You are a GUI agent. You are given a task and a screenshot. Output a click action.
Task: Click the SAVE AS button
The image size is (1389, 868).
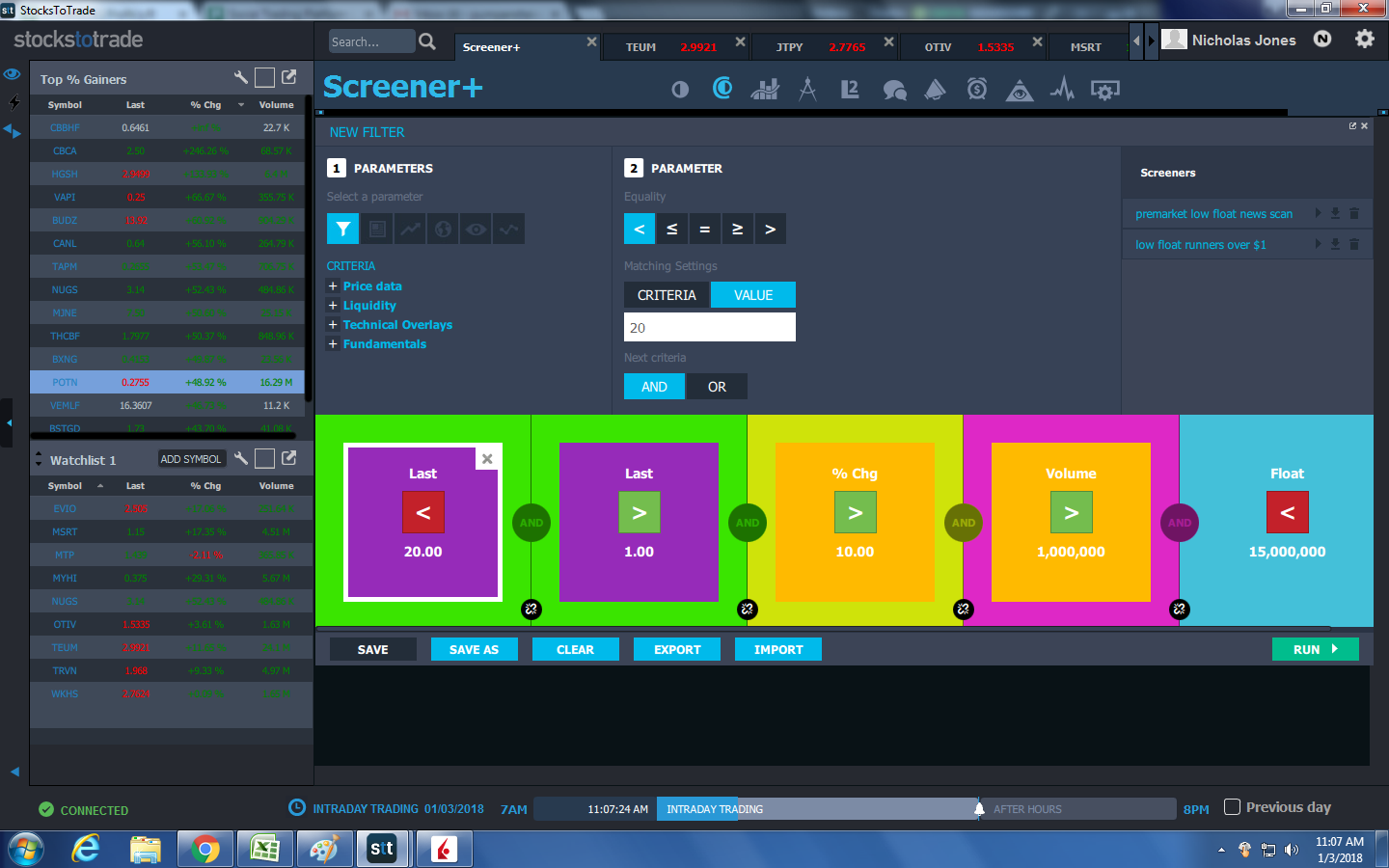click(x=475, y=650)
